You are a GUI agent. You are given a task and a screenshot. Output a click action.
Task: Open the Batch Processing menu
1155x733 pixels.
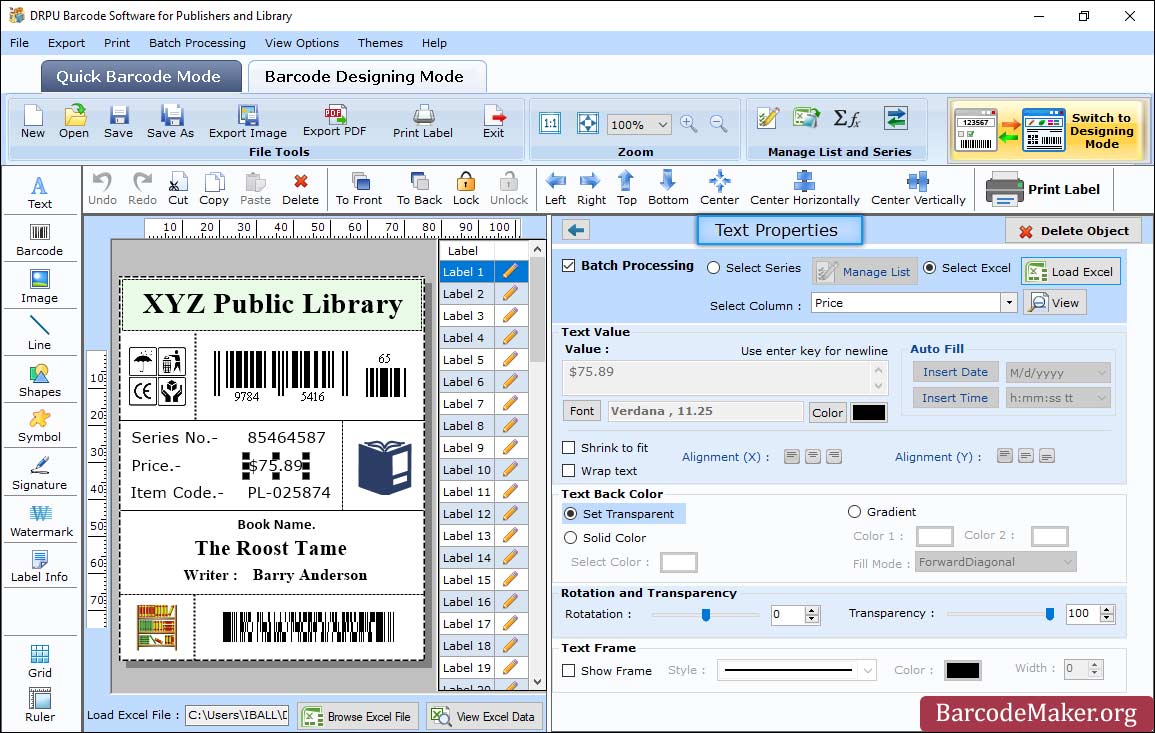[197, 43]
